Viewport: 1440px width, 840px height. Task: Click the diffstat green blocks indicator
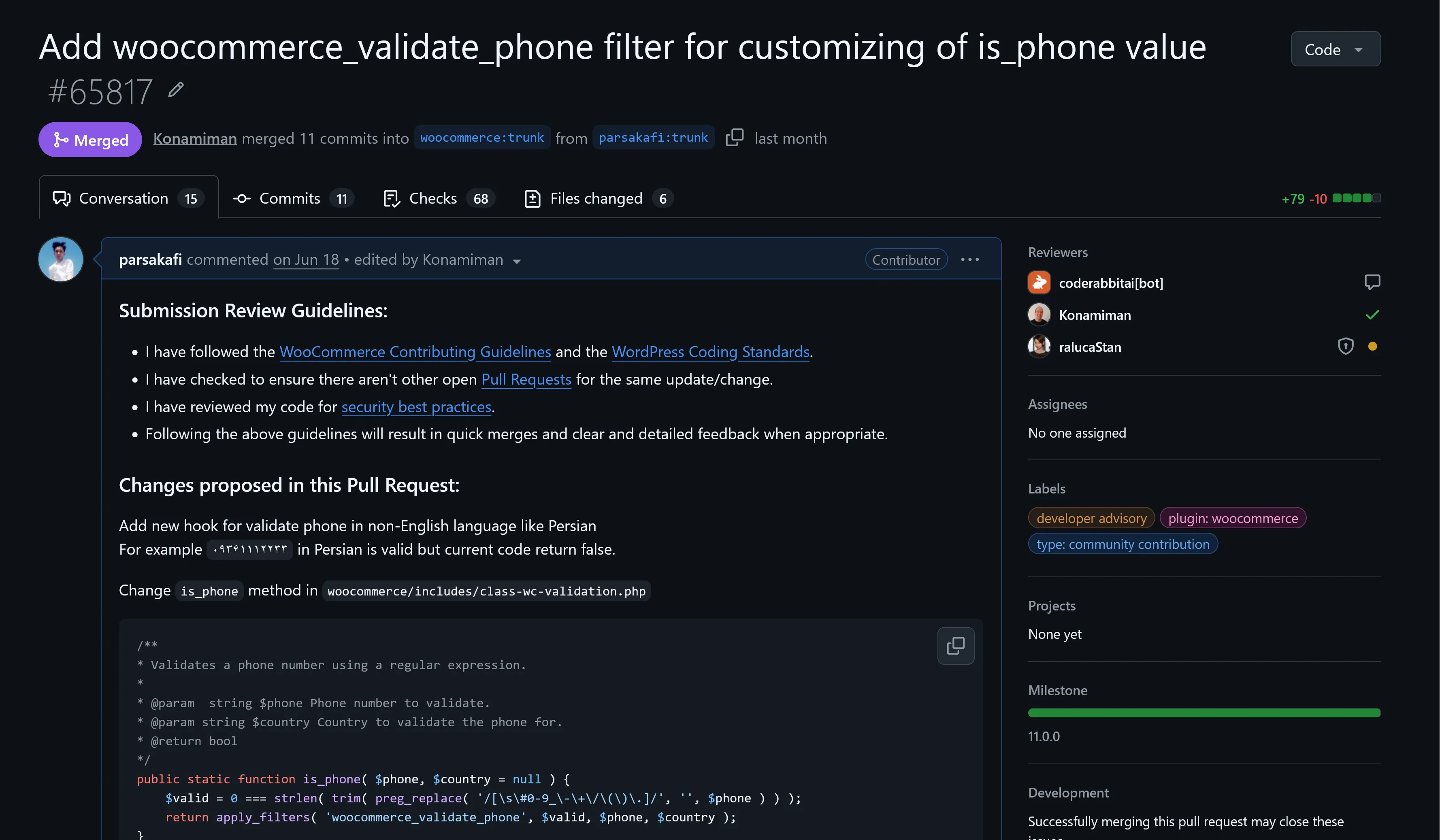click(x=1357, y=198)
